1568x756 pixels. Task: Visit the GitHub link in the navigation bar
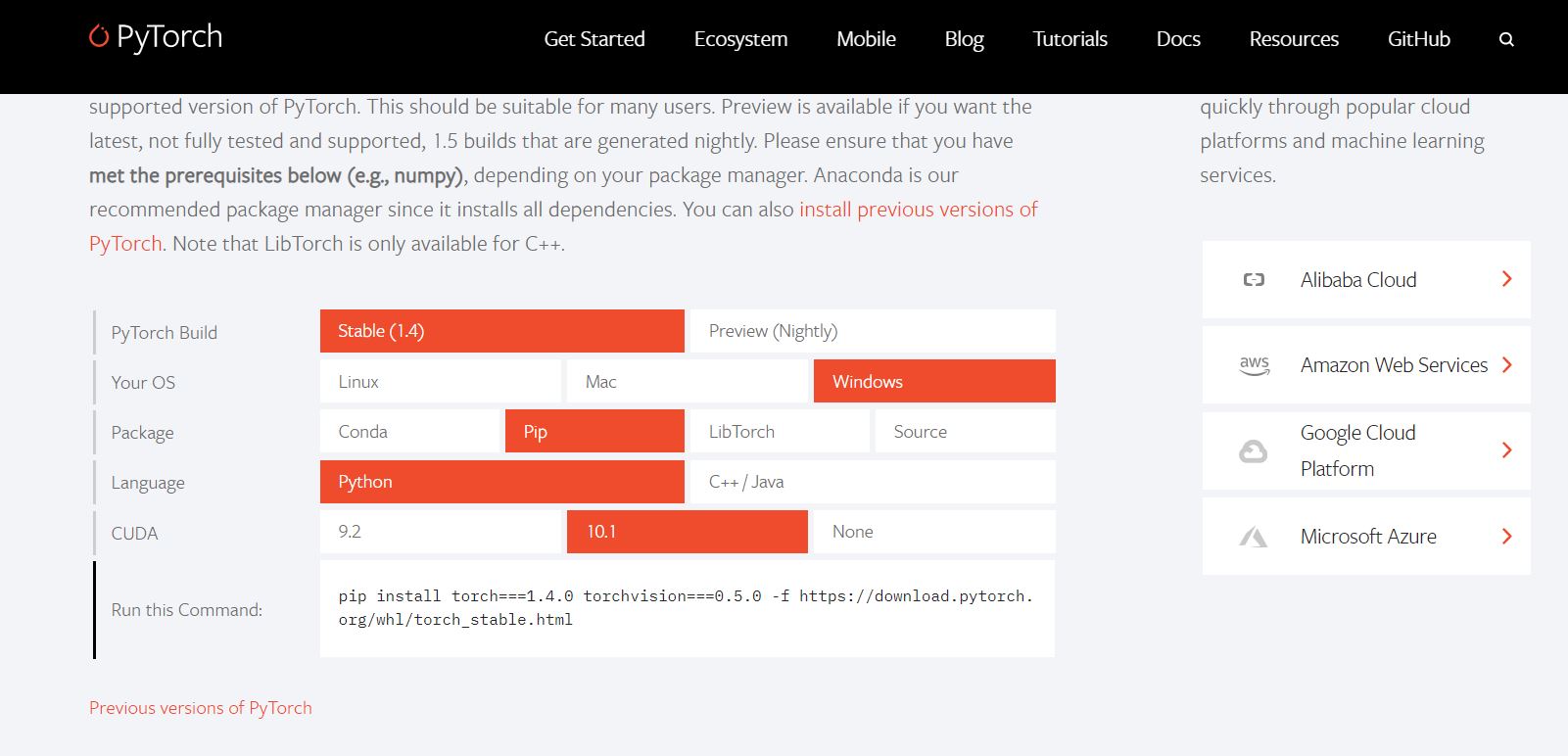(x=1418, y=39)
